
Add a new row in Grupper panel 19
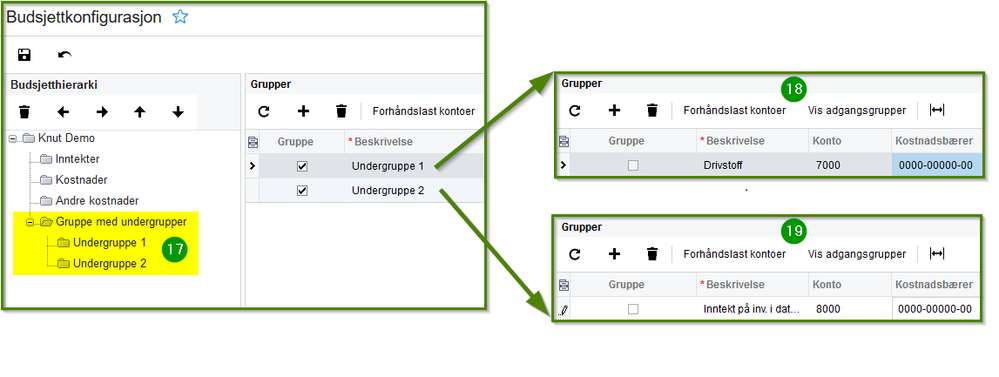point(614,254)
